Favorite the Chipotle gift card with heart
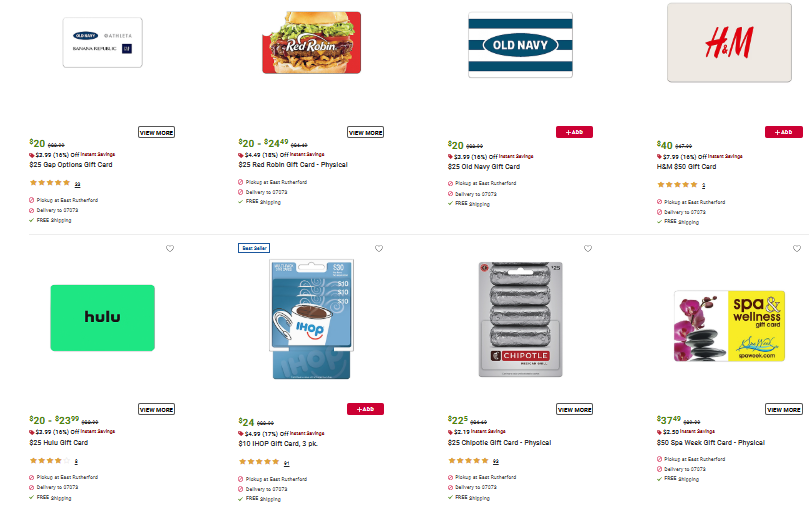The width and height of the screenshot is (809, 510). coord(588,248)
